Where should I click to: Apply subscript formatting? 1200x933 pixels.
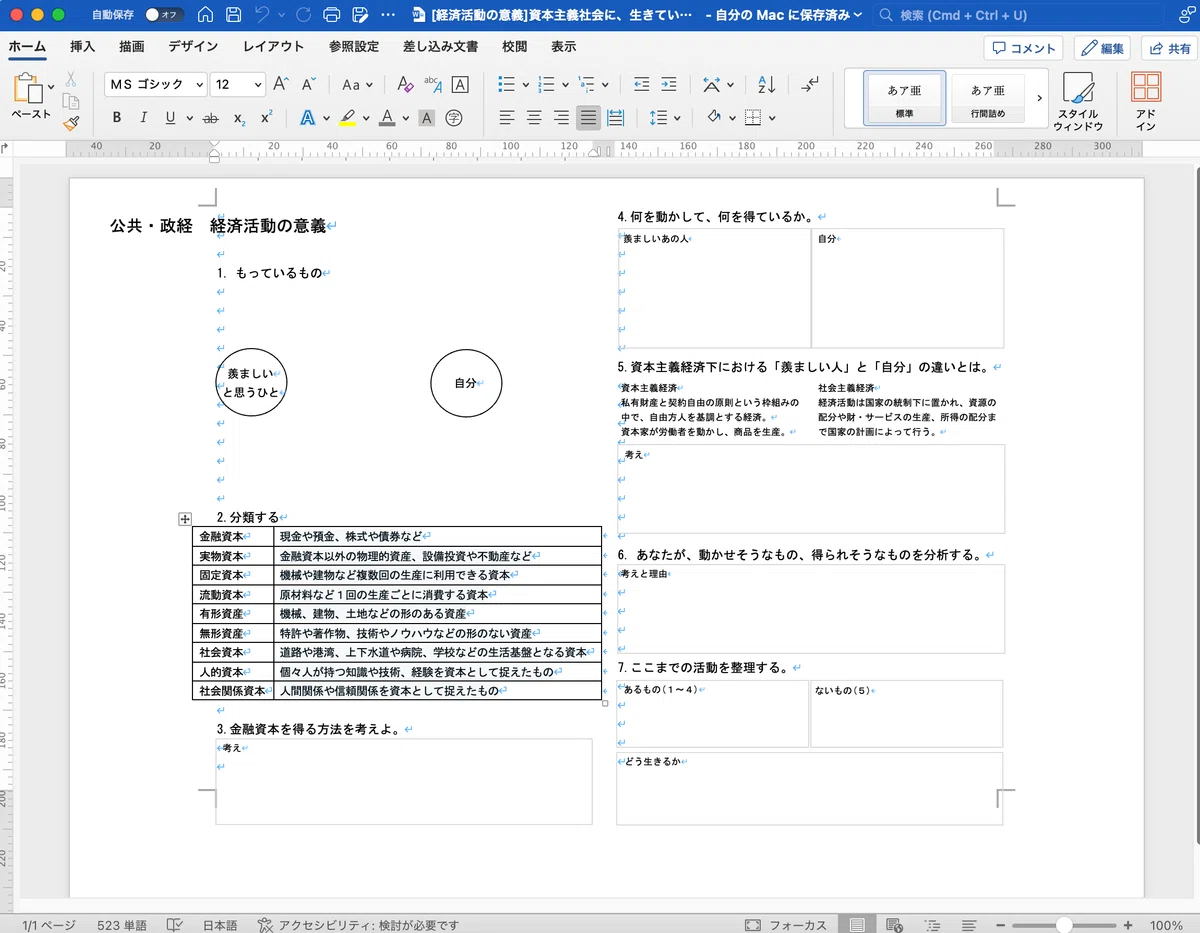pyautogui.click(x=240, y=118)
